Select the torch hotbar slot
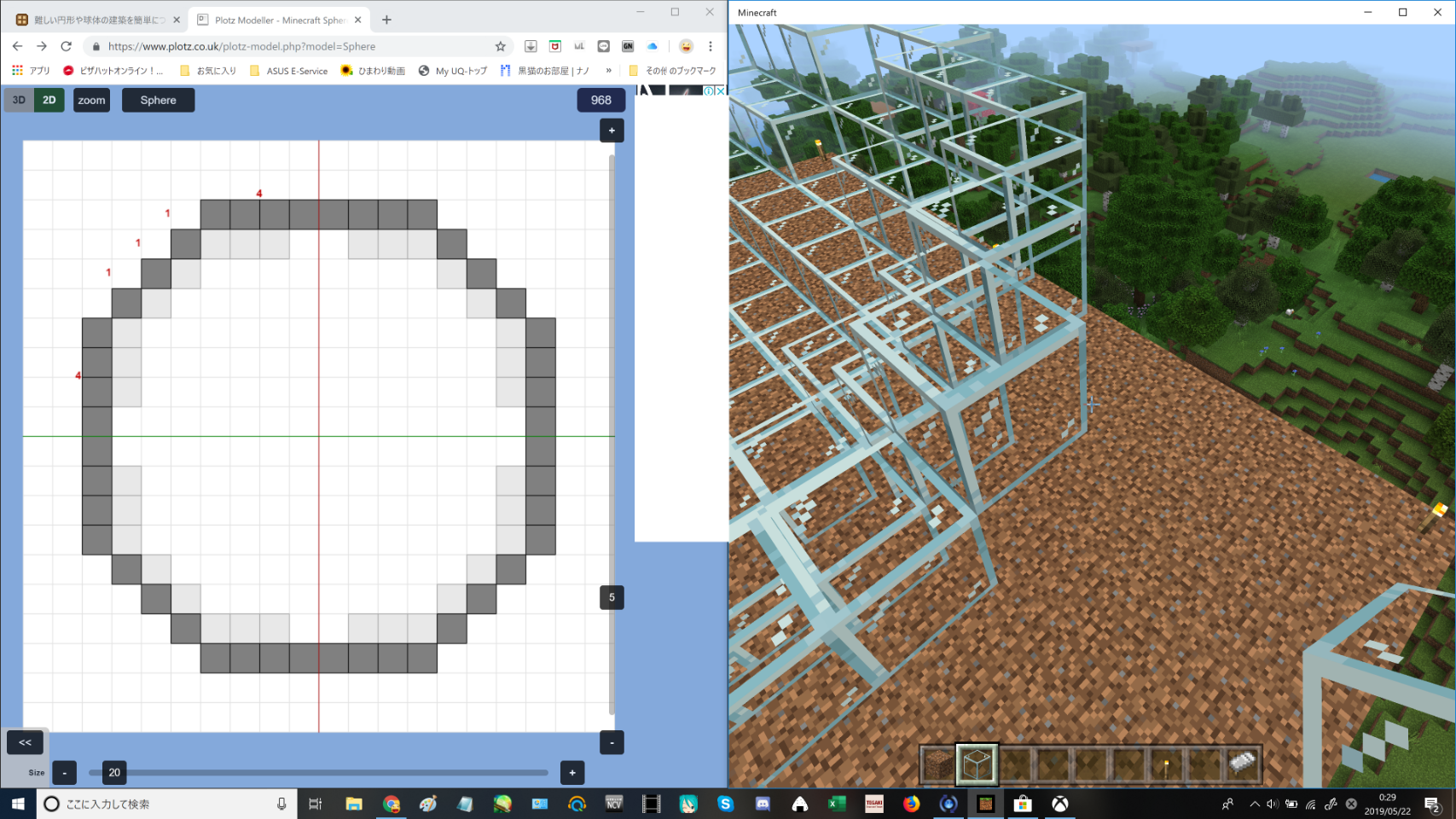This screenshot has height=819, width=1456. pyautogui.click(x=1166, y=764)
